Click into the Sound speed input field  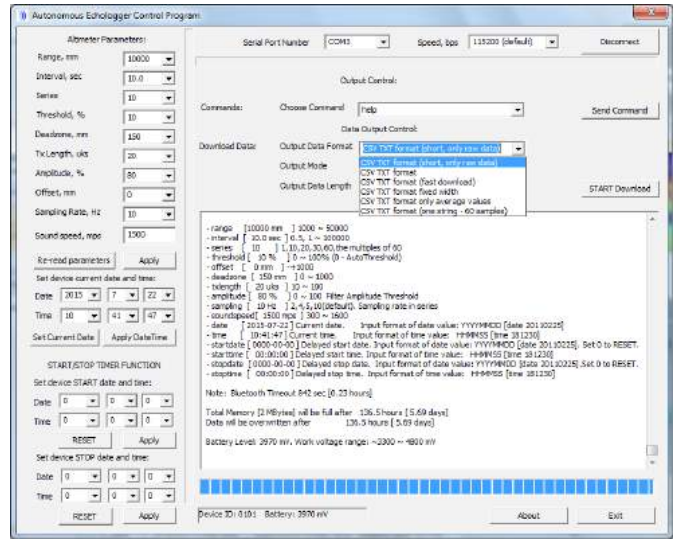pyautogui.click(x=150, y=233)
